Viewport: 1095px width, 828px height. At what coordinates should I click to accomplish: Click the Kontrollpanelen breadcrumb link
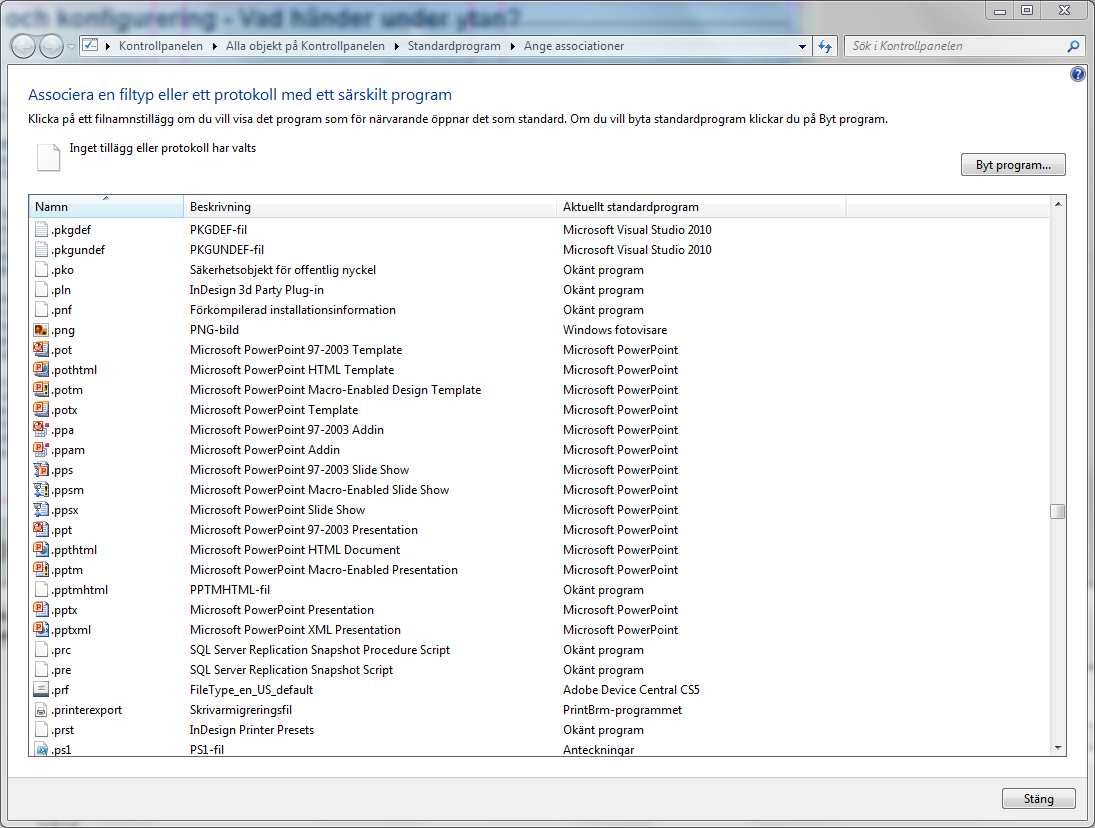[160, 46]
